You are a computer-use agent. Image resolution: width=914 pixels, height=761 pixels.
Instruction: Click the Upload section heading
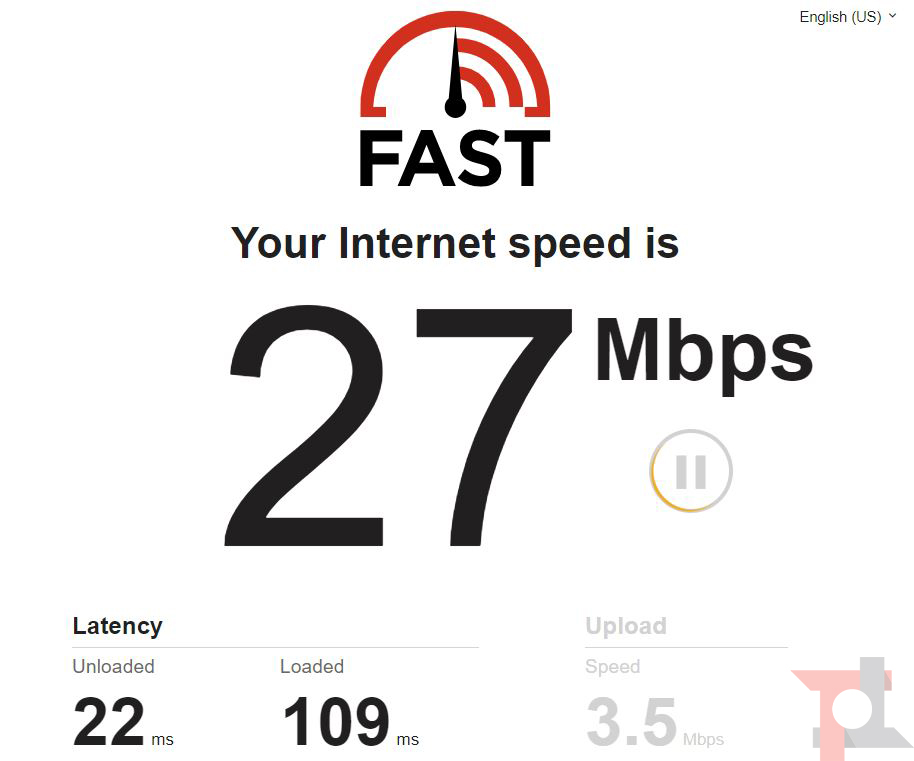tap(626, 626)
